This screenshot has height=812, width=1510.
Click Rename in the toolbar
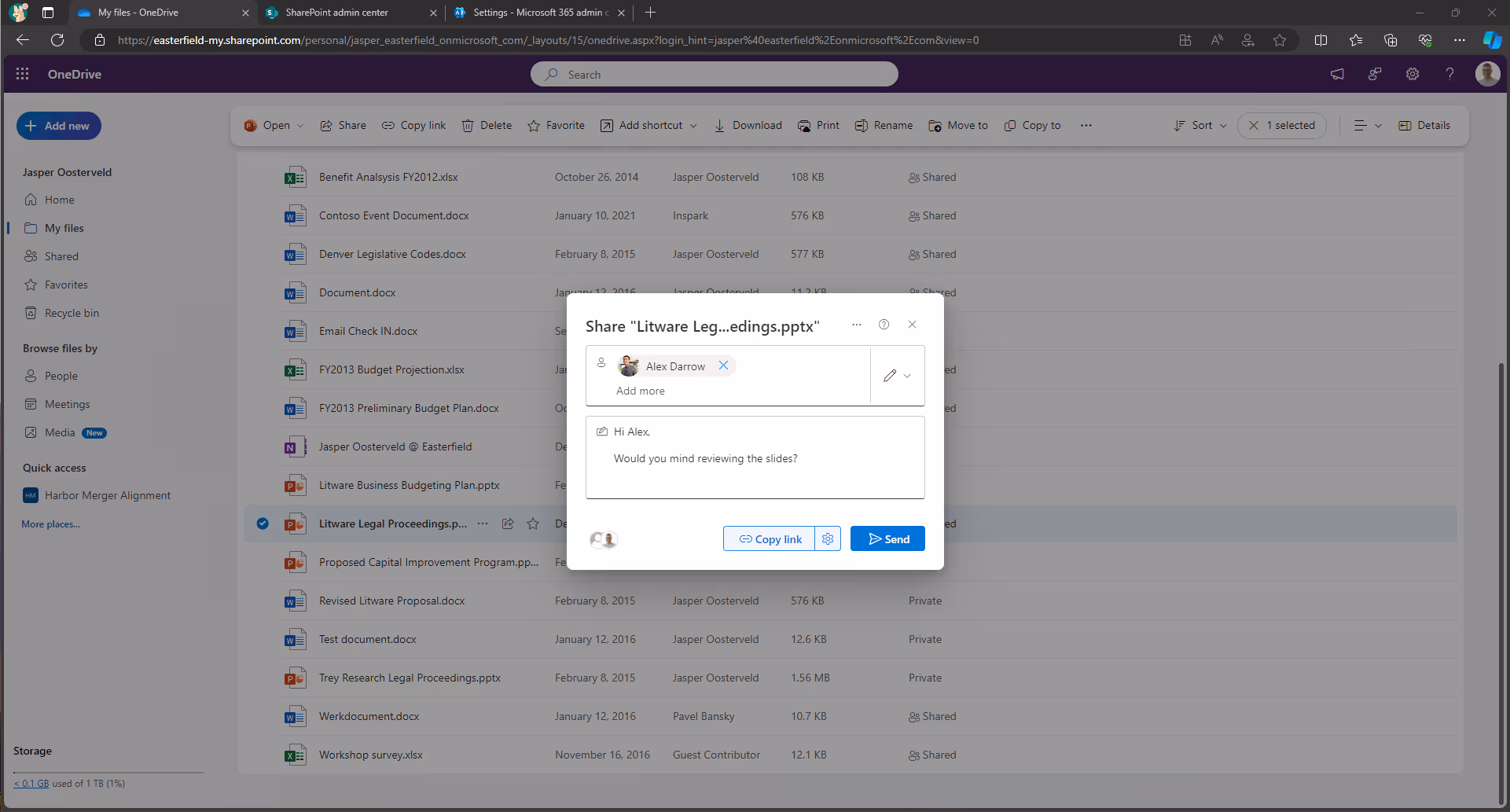(884, 126)
